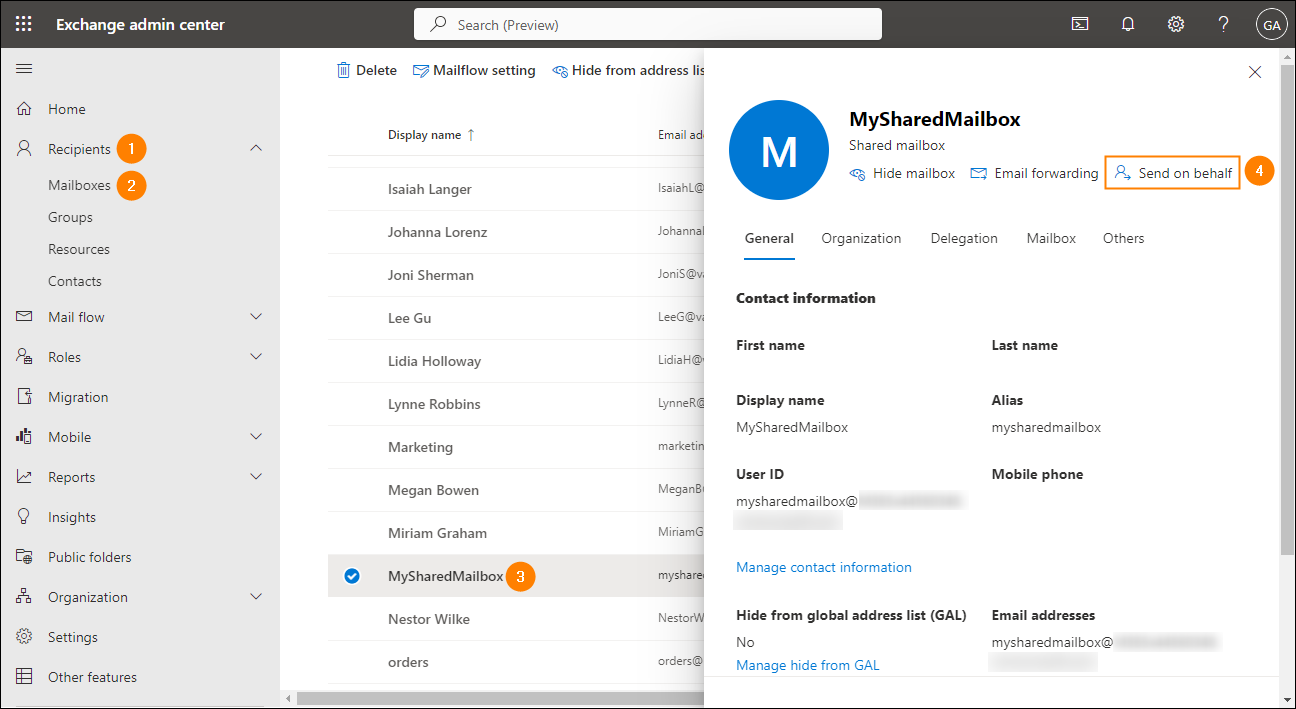Click the Manage hide from GAL link
The height and width of the screenshot is (709, 1296).
(808, 665)
